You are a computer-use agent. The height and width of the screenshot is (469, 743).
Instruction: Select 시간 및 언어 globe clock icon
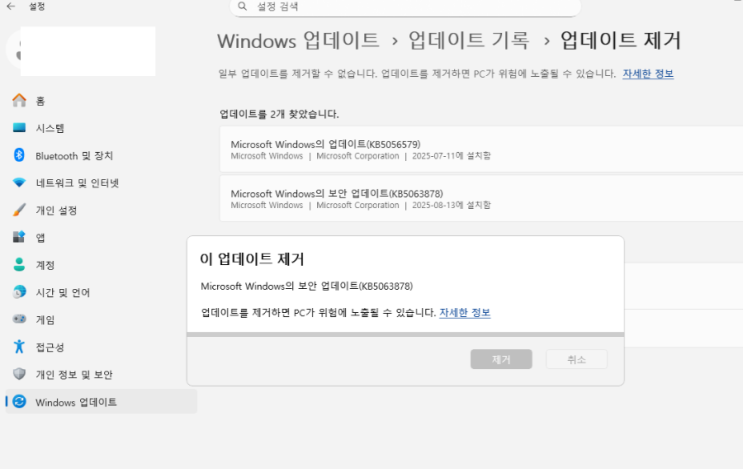[x=19, y=292]
